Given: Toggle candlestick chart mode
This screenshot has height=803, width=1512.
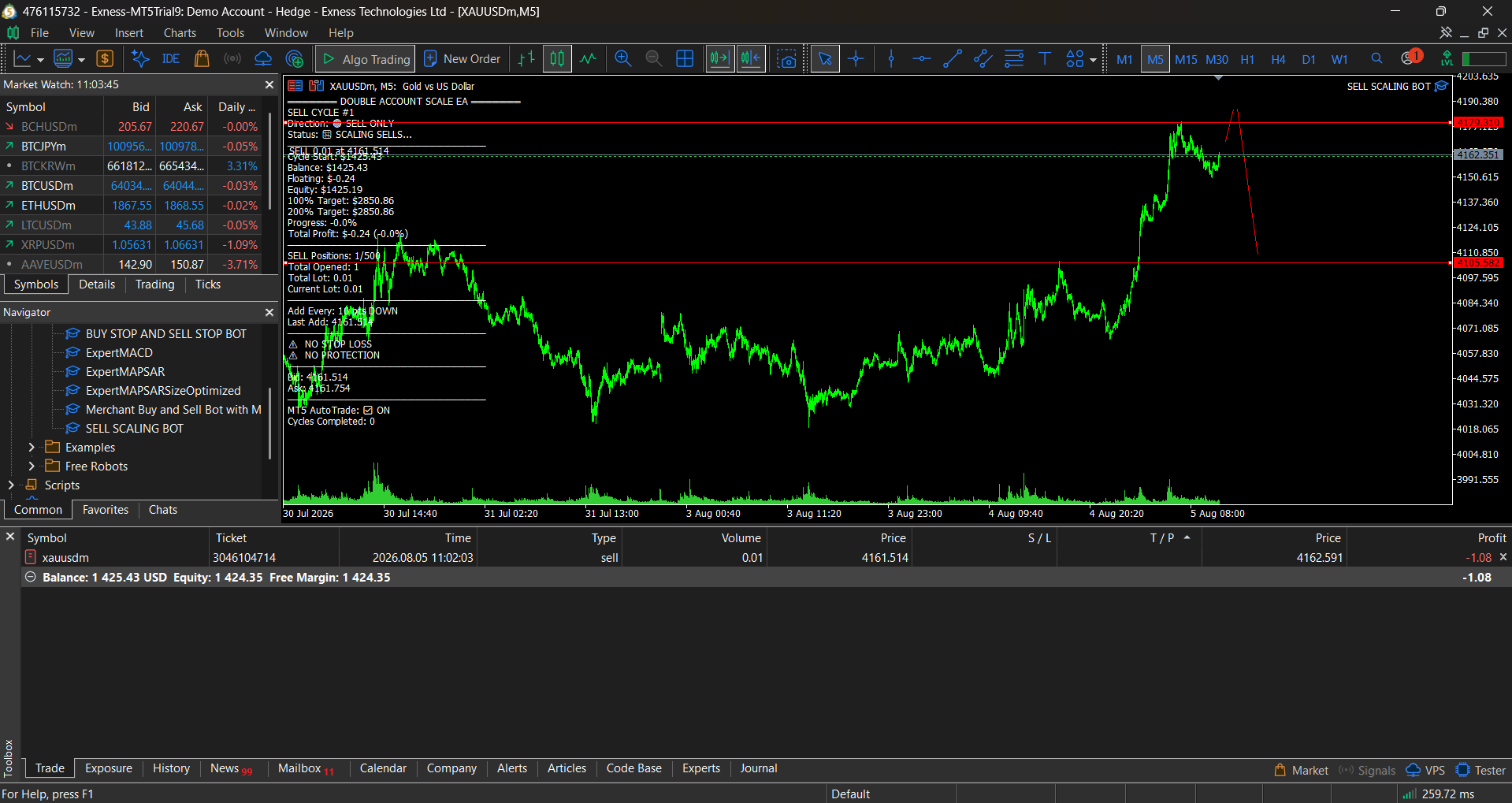Looking at the screenshot, I should [x=557, y=59].
